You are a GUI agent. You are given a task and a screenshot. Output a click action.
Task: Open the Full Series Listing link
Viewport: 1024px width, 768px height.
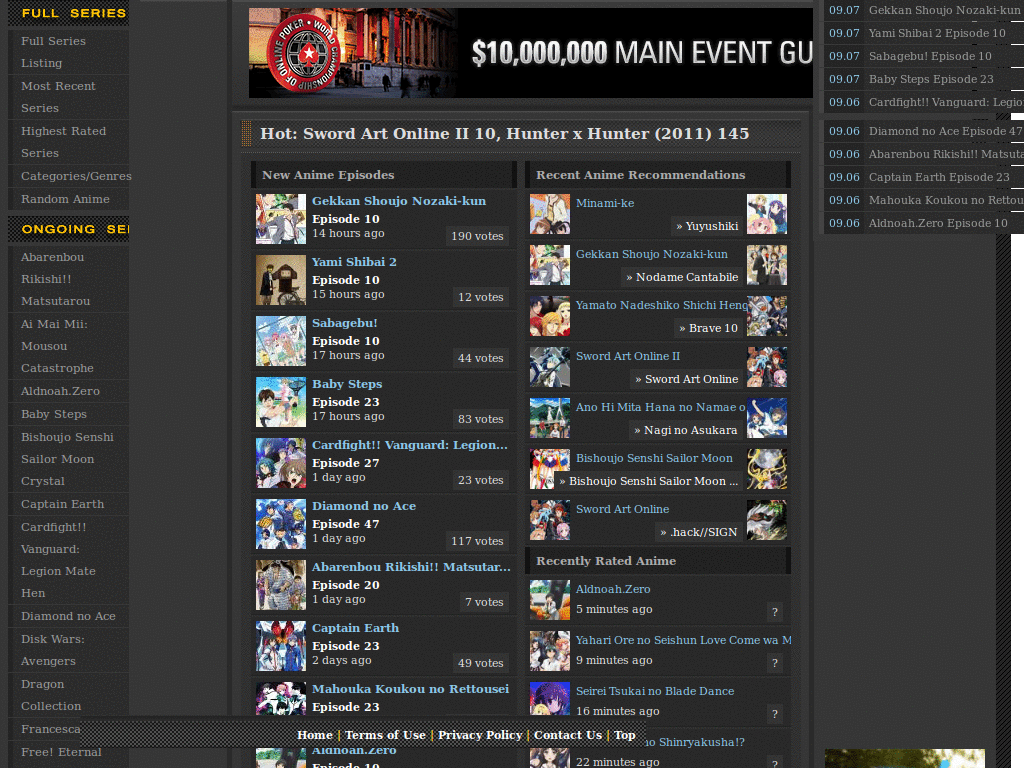(53, 52)
